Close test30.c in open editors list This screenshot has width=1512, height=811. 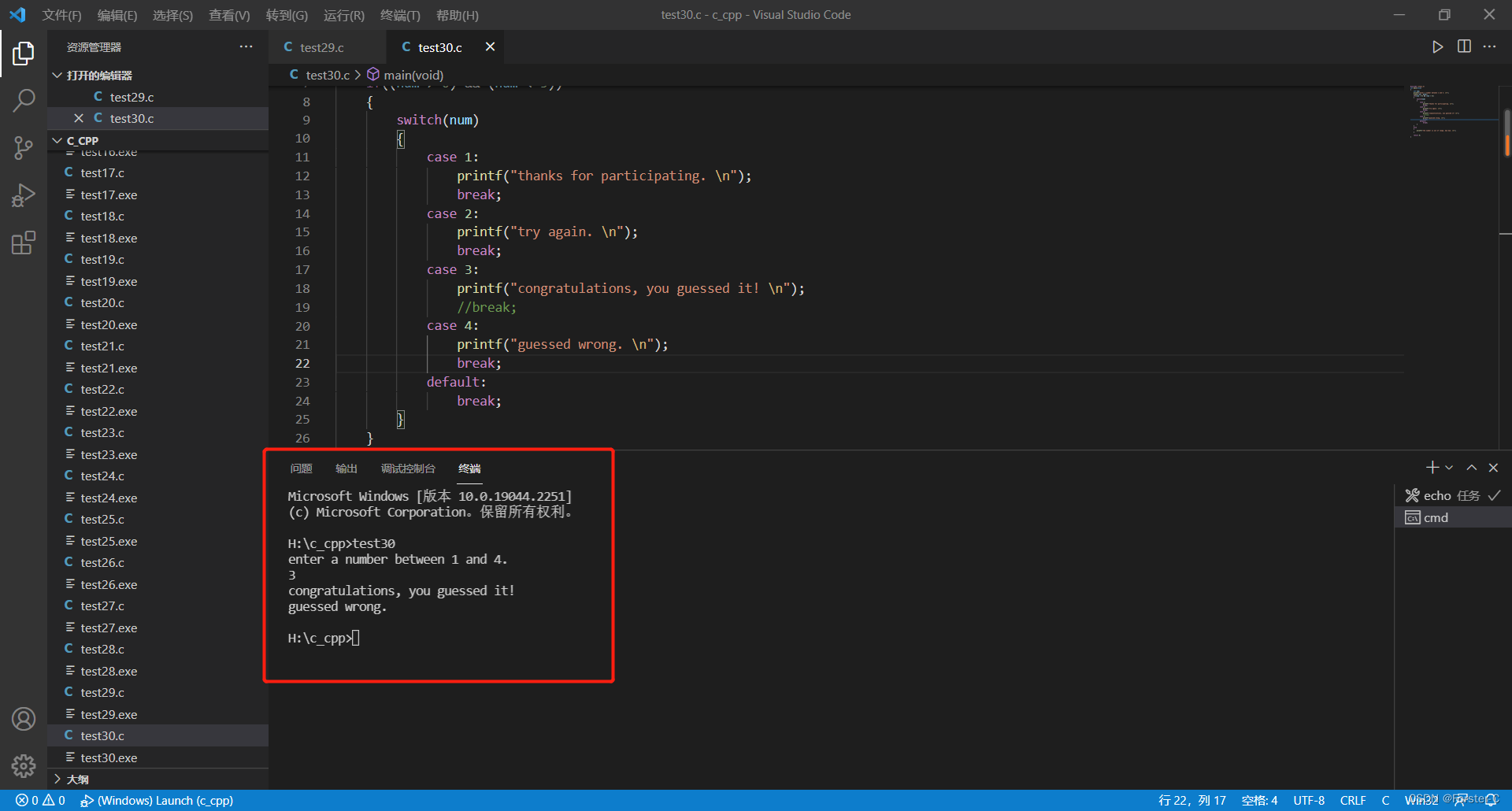79,118
